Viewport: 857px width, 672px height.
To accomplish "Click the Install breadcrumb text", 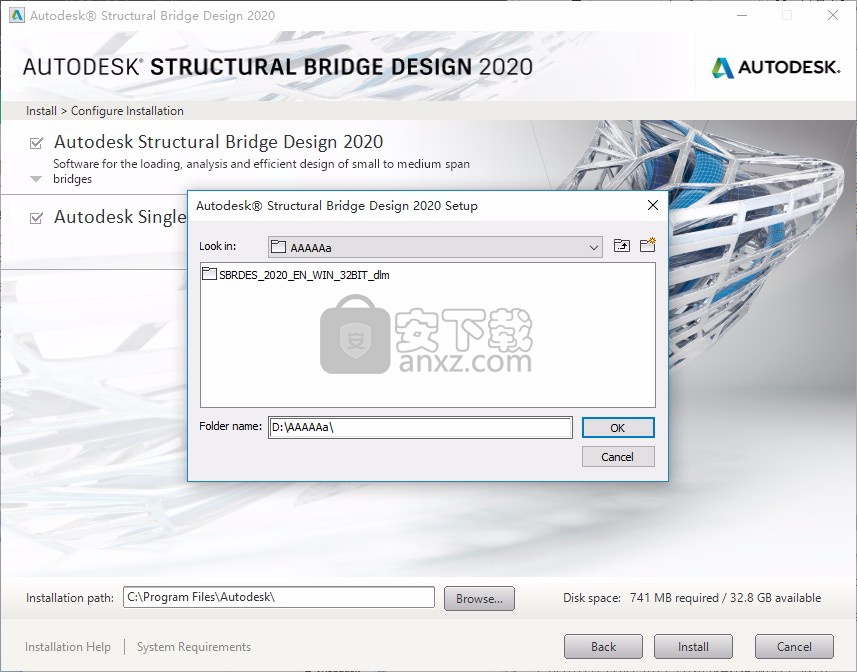I will click(41, 111).
